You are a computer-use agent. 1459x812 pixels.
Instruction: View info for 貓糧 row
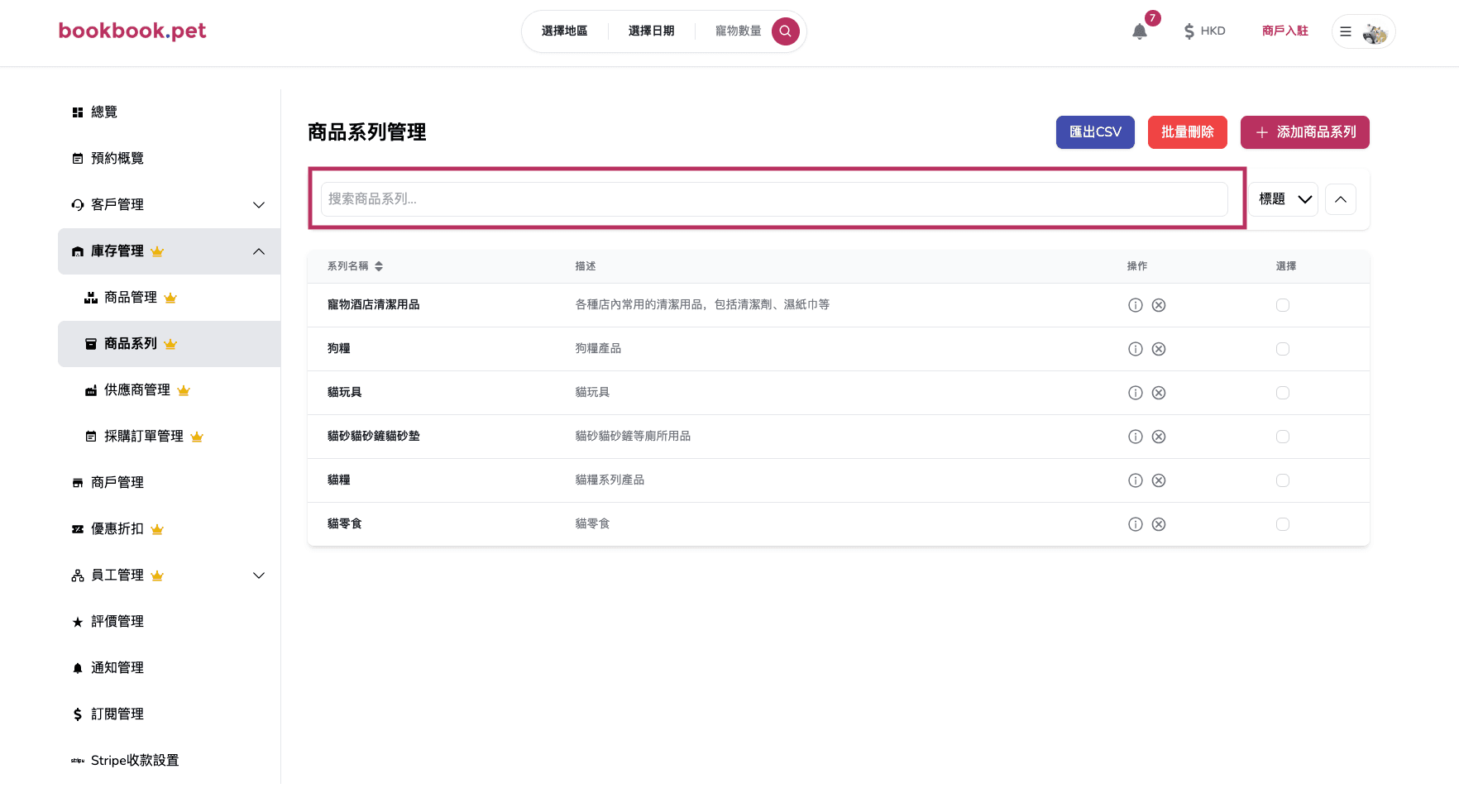point(1136,480)
